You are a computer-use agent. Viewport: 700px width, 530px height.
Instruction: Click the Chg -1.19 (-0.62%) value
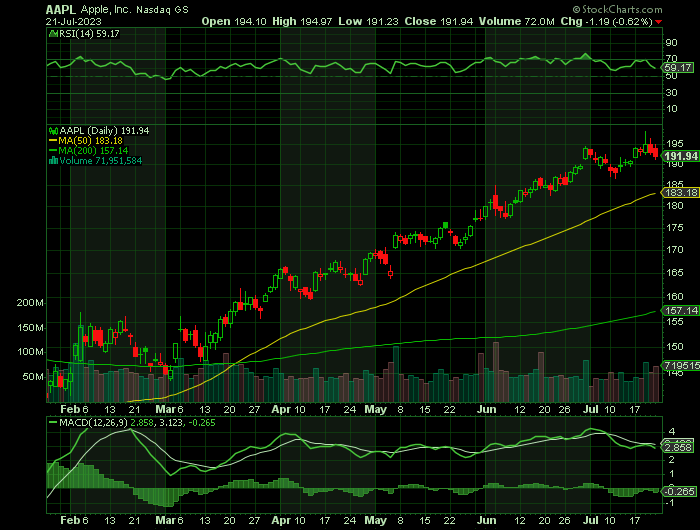pos(607,21)
